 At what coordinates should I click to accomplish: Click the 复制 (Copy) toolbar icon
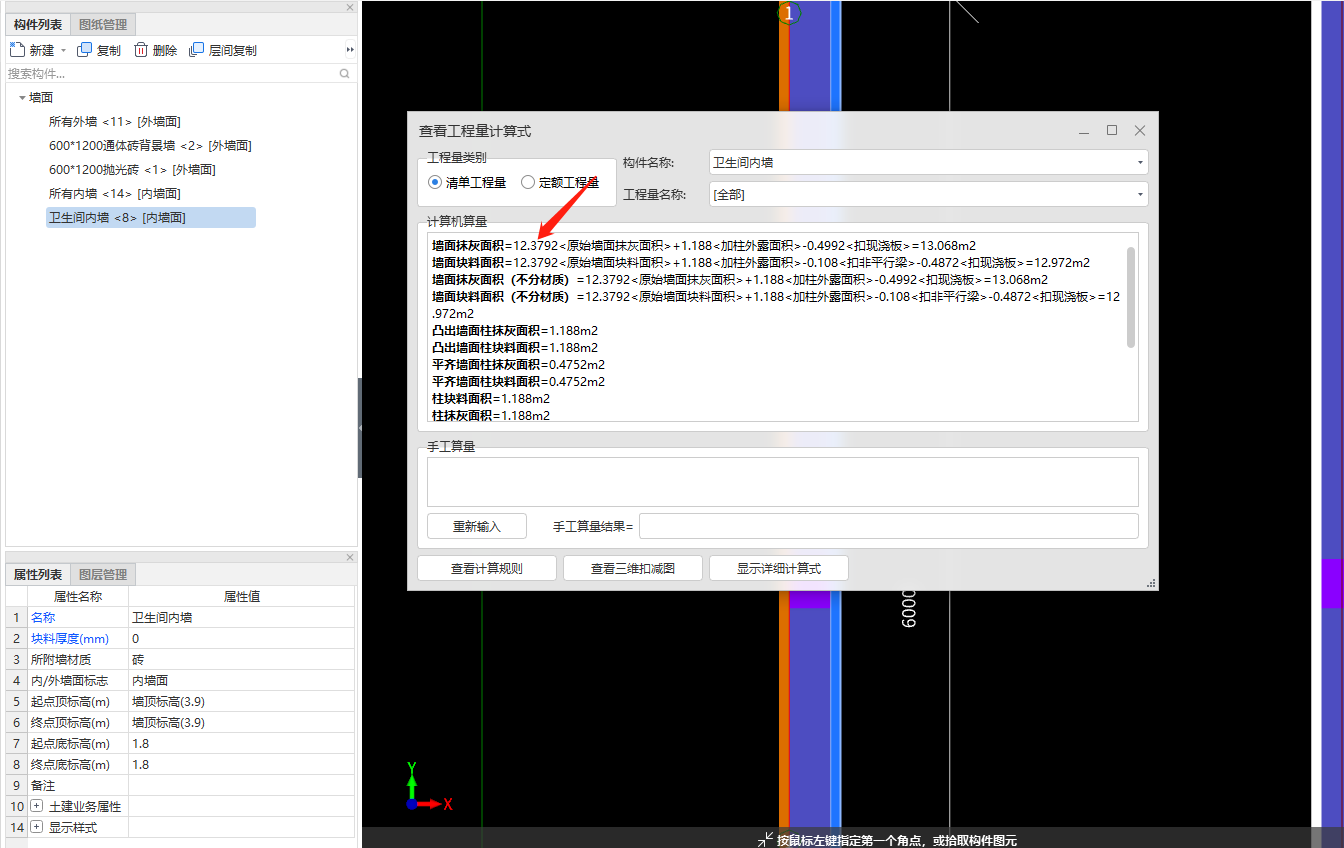point(85,50)
